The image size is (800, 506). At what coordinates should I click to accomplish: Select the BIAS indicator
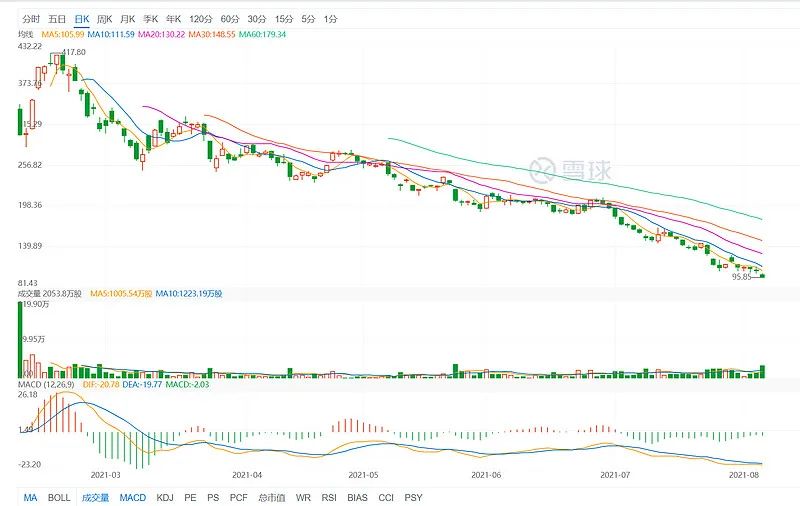pos(357,497)
